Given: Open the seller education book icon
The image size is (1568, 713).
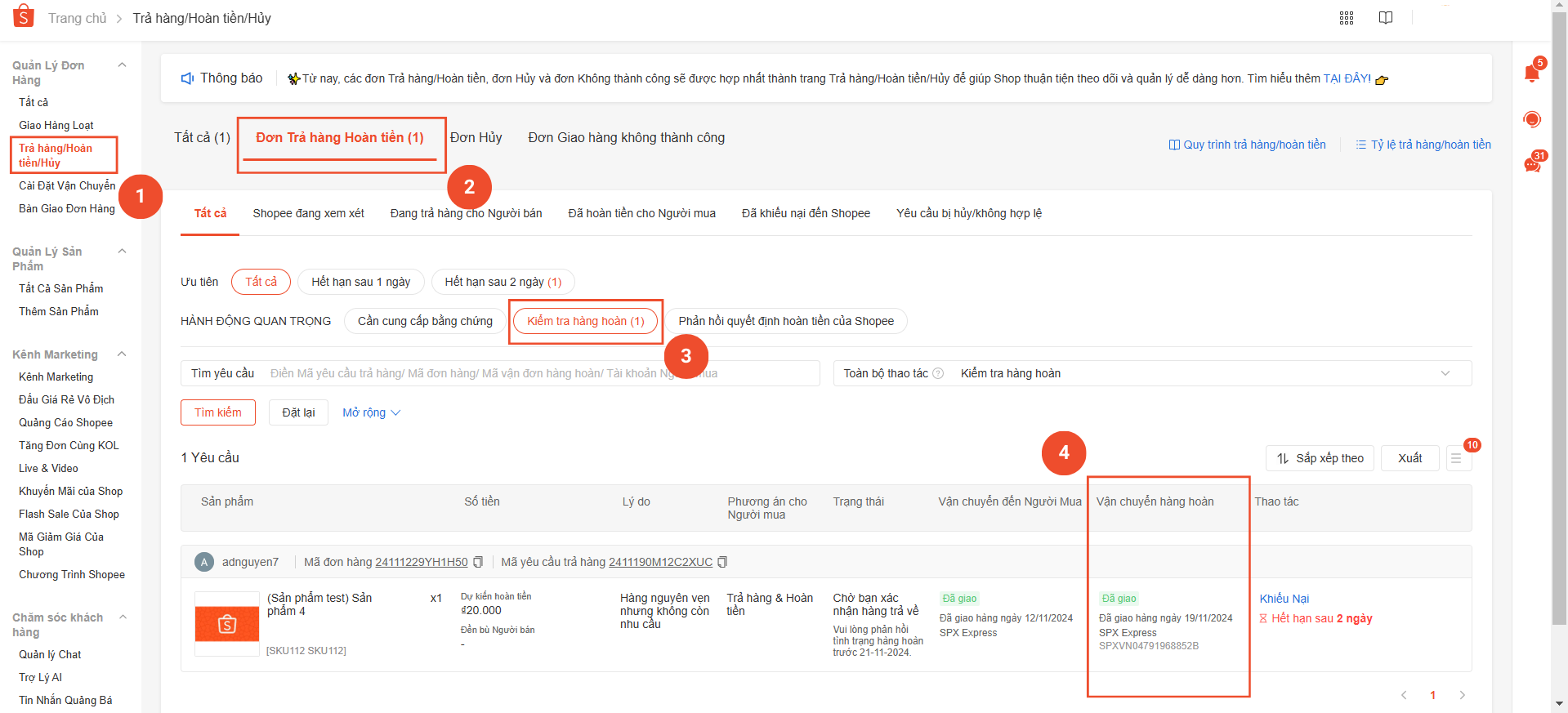Looking at the screenshot, I should 1386,18.
